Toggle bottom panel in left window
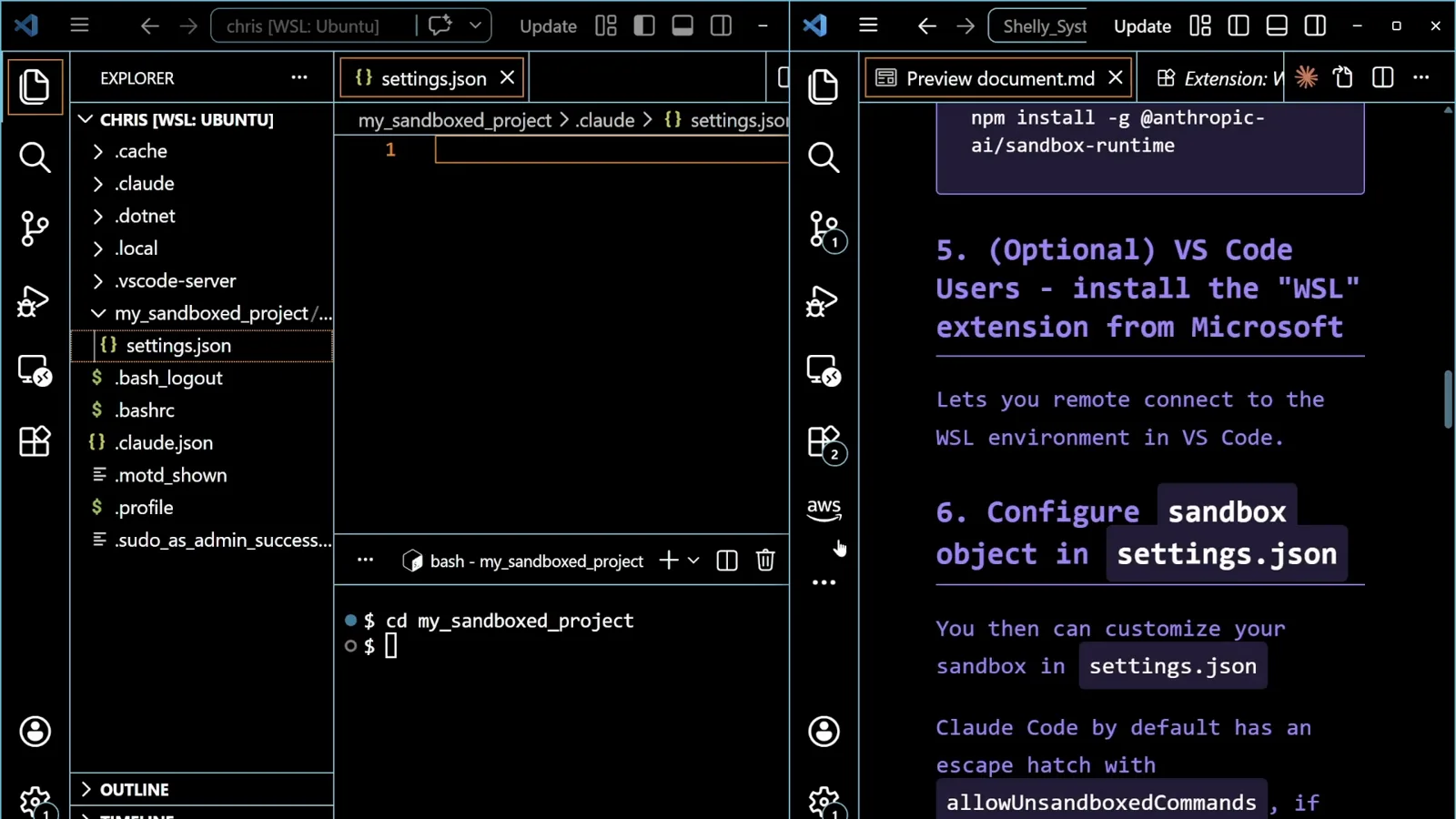The image size is (1456, 819). tap(682, 25)
